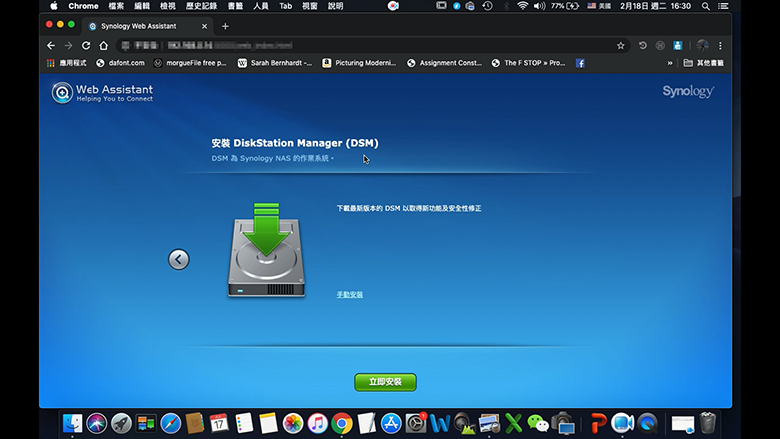The image size is (780, 439).
Task: Go to the Chrome home page icon
Action: (x=103, y=46)
